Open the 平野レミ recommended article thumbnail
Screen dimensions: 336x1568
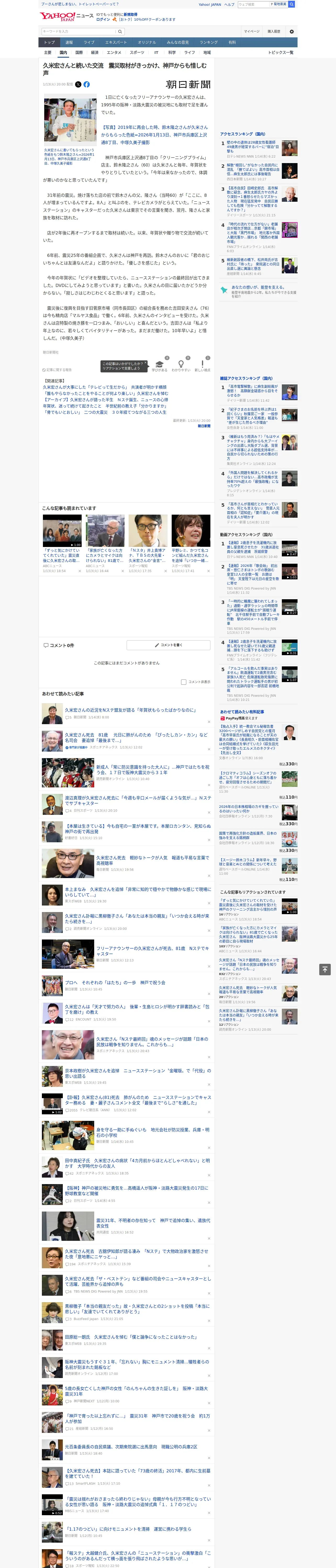tap(191, 531)
